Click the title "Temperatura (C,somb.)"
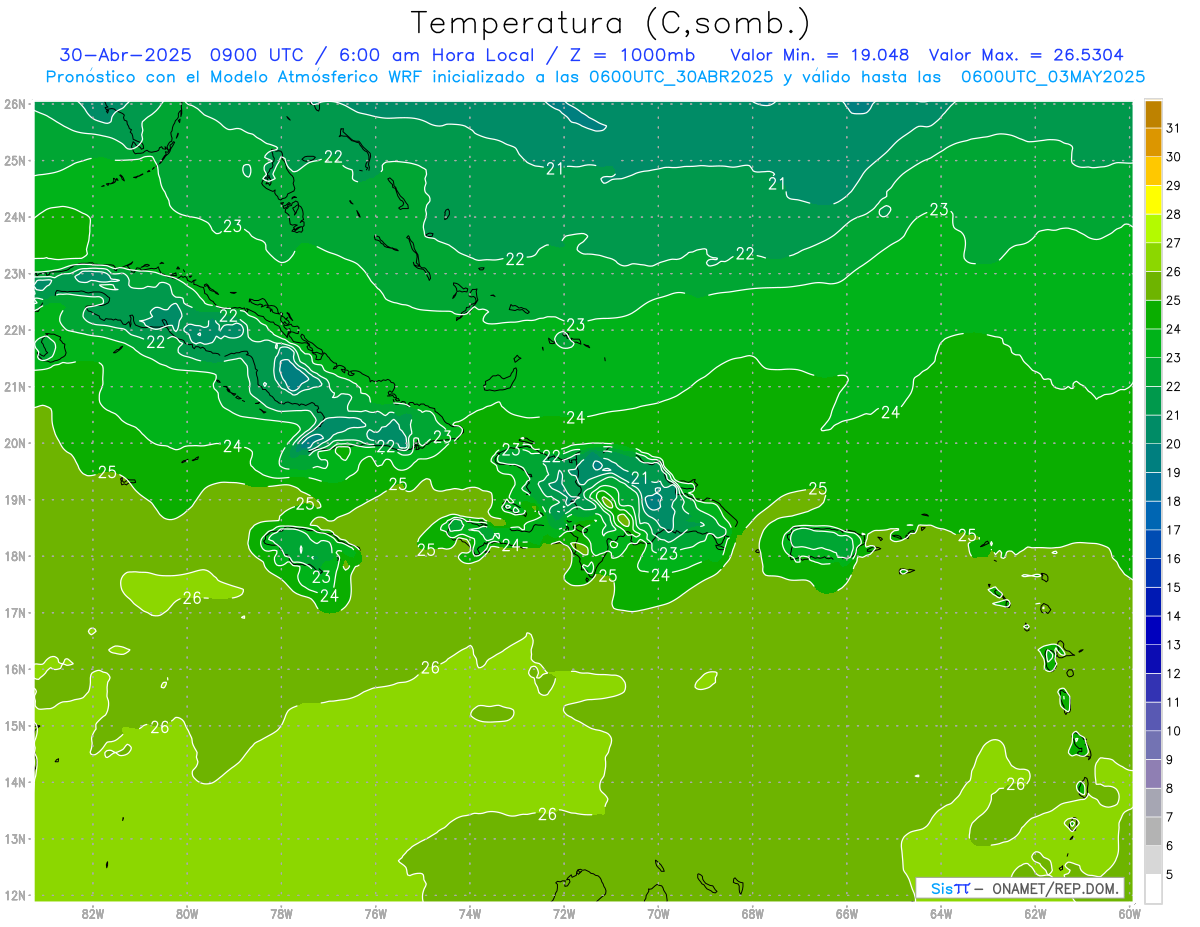Viewport: 1200px width, 927px height. (611, 24)
